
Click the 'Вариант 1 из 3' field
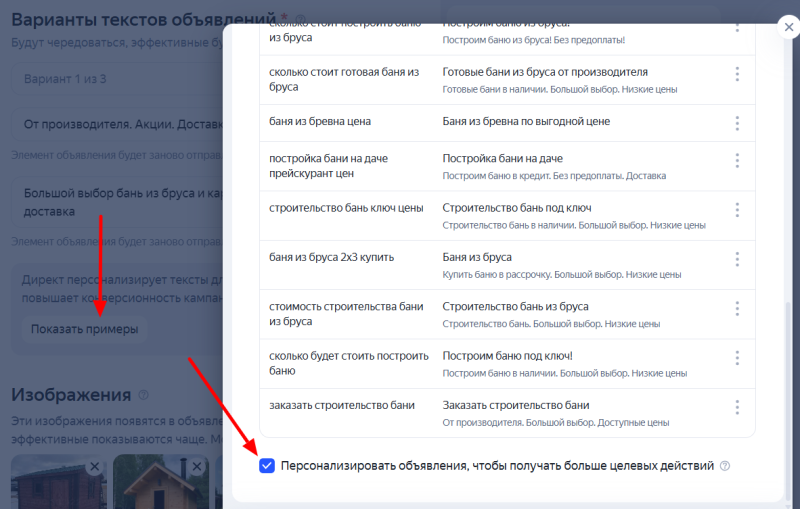pyautogui.click(x=117, y=79)
